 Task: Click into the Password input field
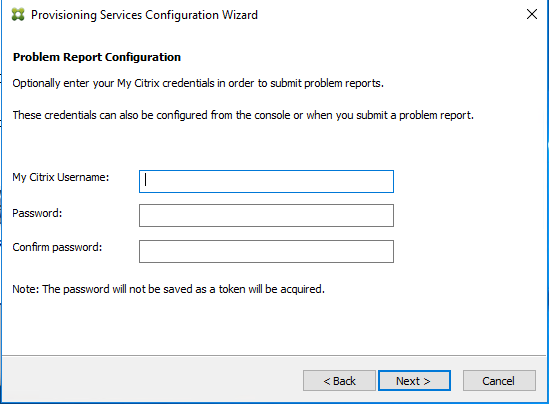pos(266,215)
